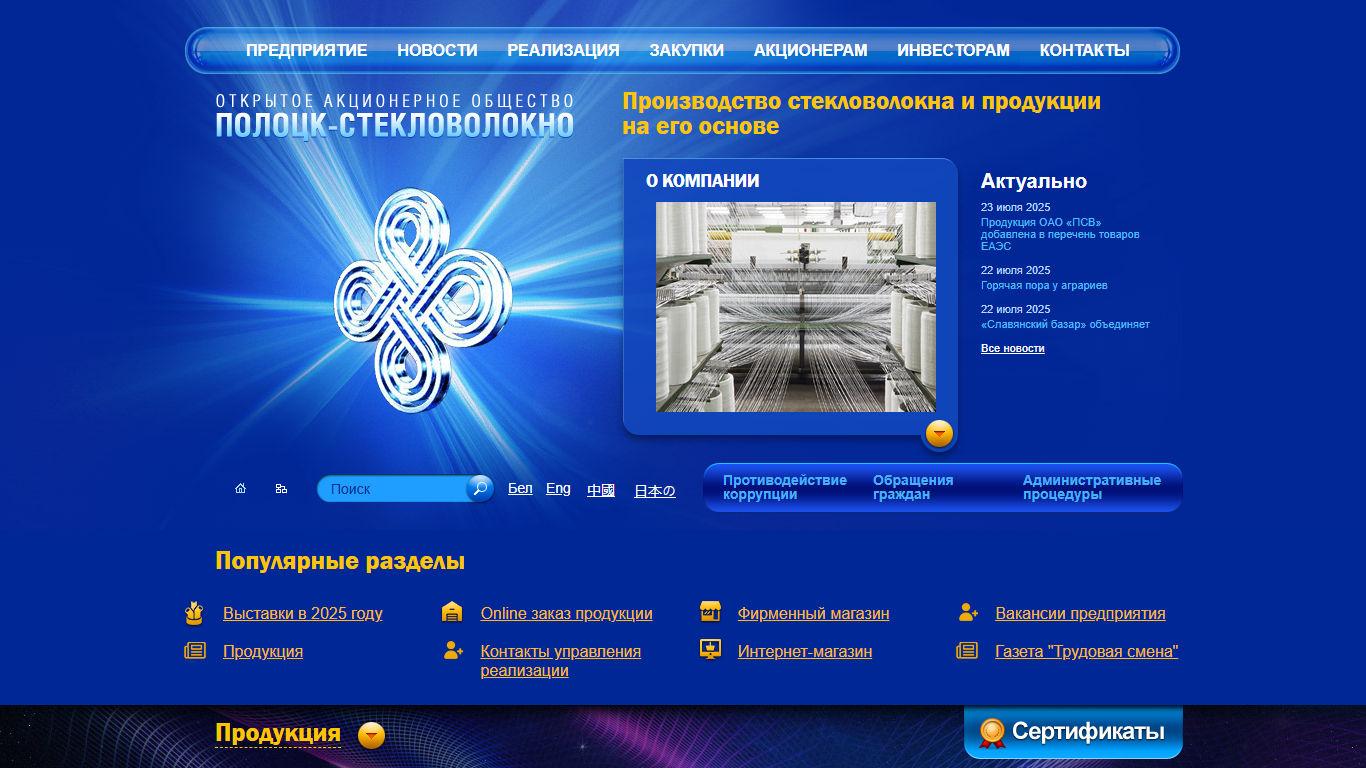Screen dimensions: 1366x768
Task: Click the Актуально heading
Action: click(1033, 181)
